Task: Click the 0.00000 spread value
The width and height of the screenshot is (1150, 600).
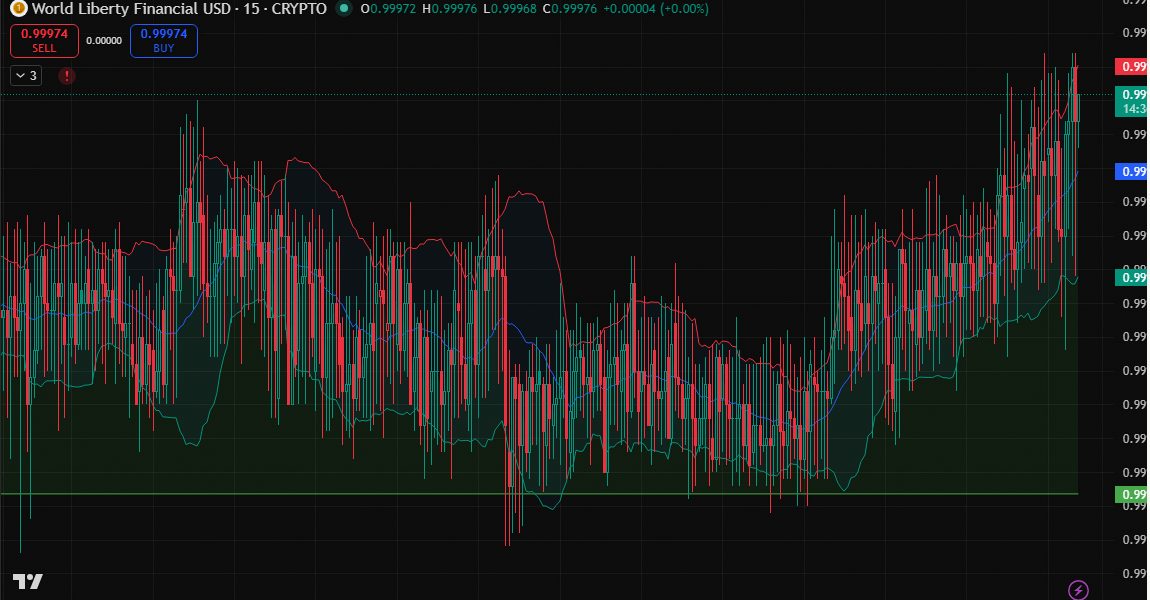Action: pyautogui.click(x=104, y=41)
